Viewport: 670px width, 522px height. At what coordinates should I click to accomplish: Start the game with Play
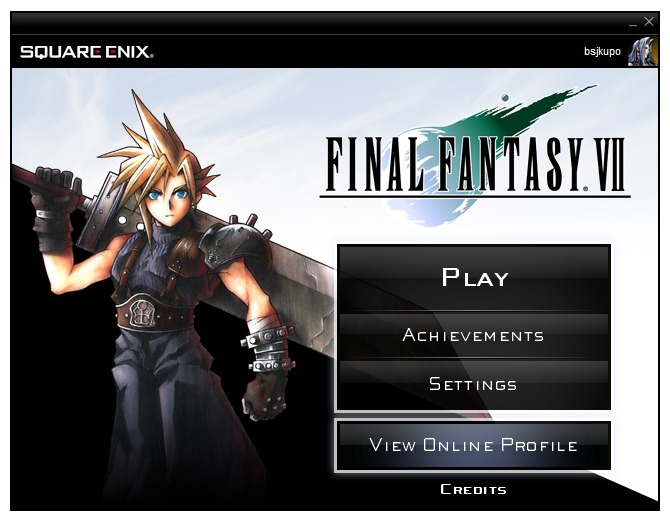pyautogui.click(x=474, y=277)
